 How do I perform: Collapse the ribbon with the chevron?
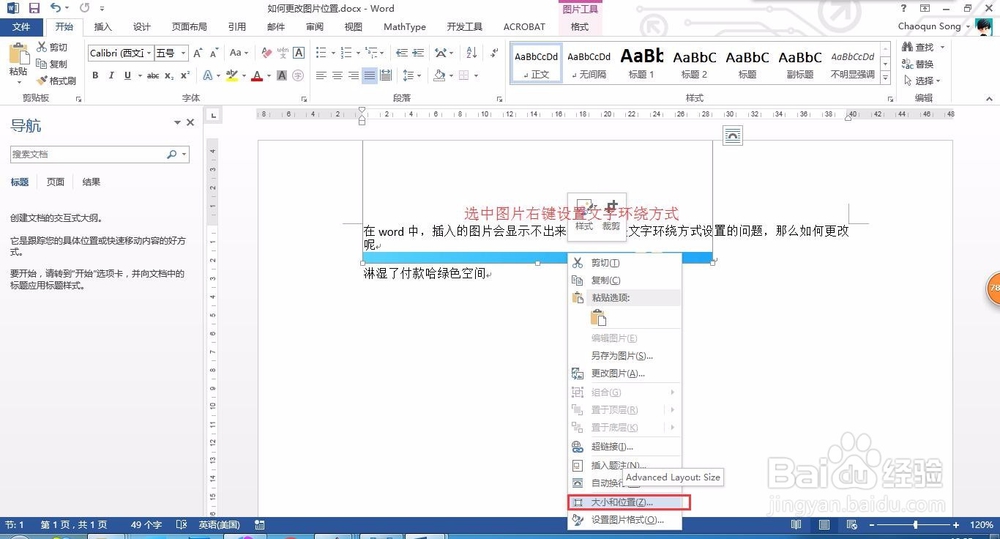(x=989, y=98)
